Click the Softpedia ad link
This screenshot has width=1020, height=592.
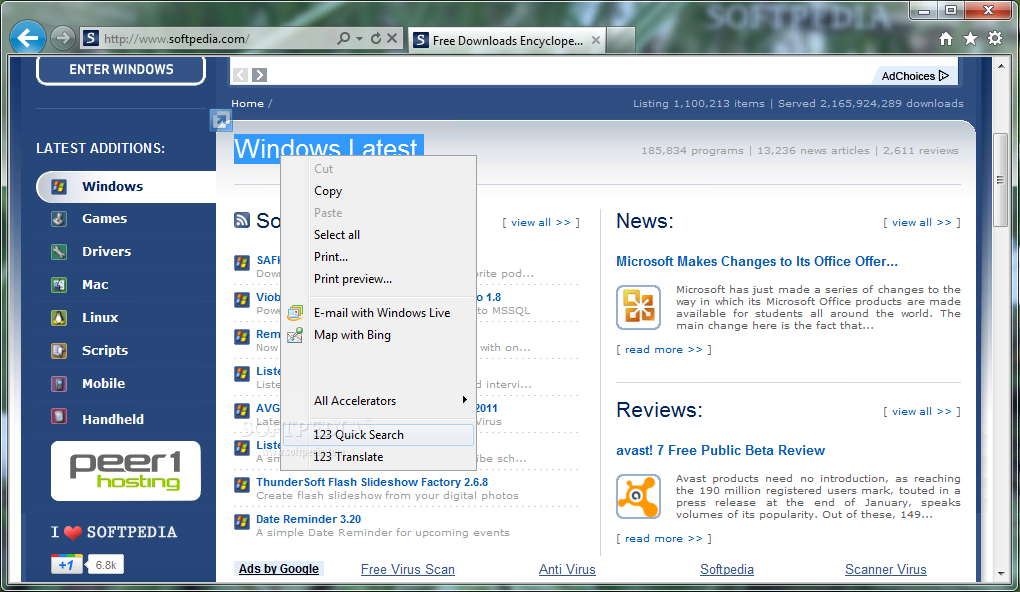click(x=727, y=569)
